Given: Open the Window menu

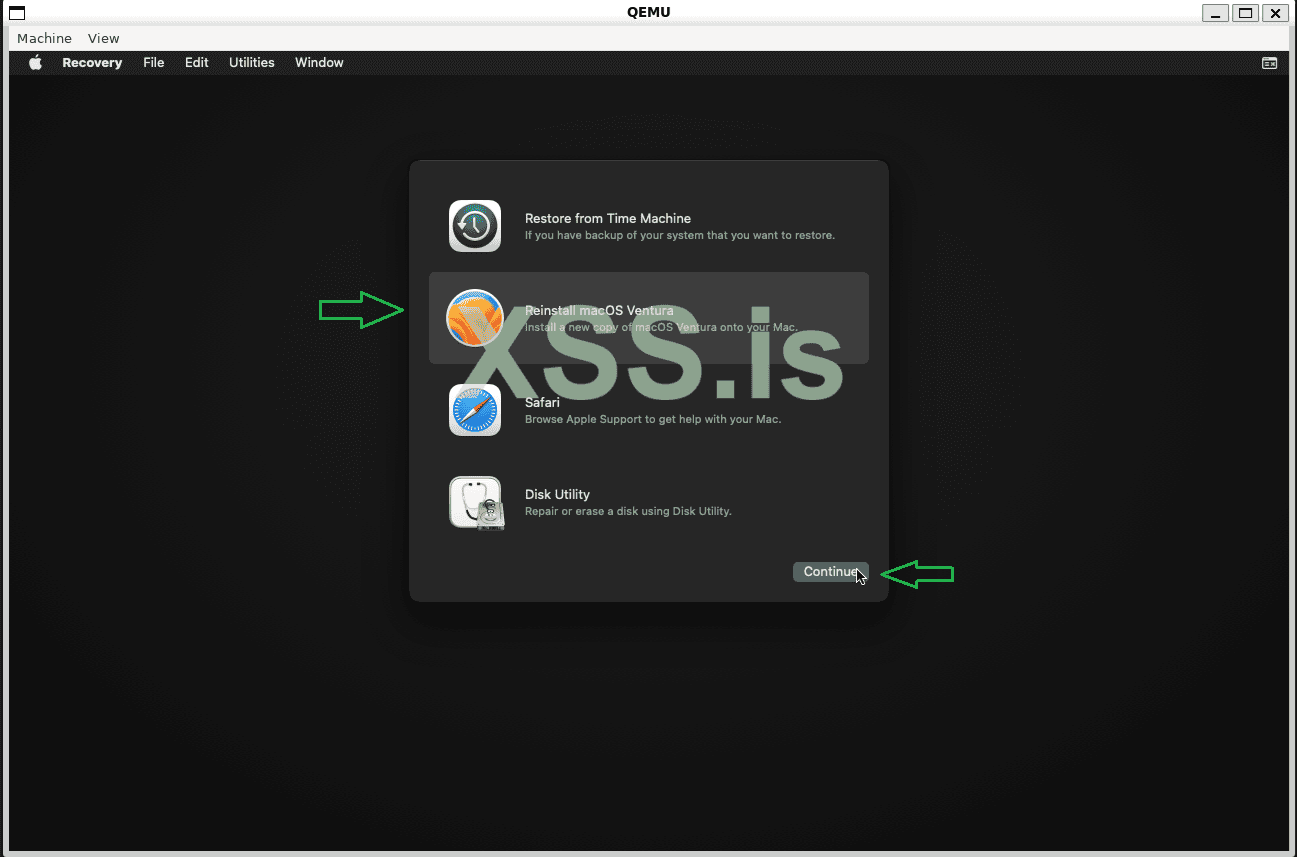Looking at the screenshot, I should coord(319,62).
